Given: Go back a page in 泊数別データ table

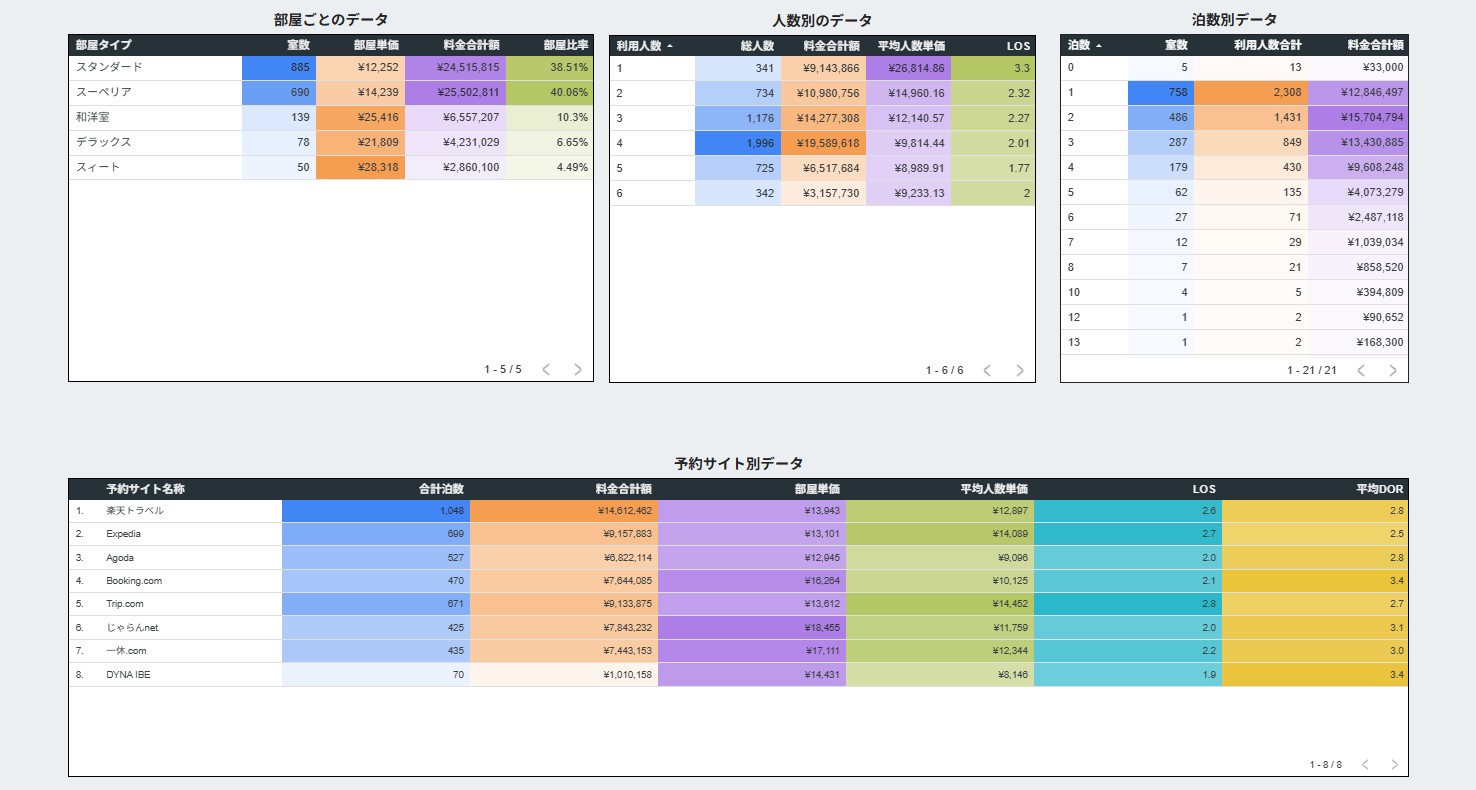Looking at the screenshot, I should pos(1361,370).
